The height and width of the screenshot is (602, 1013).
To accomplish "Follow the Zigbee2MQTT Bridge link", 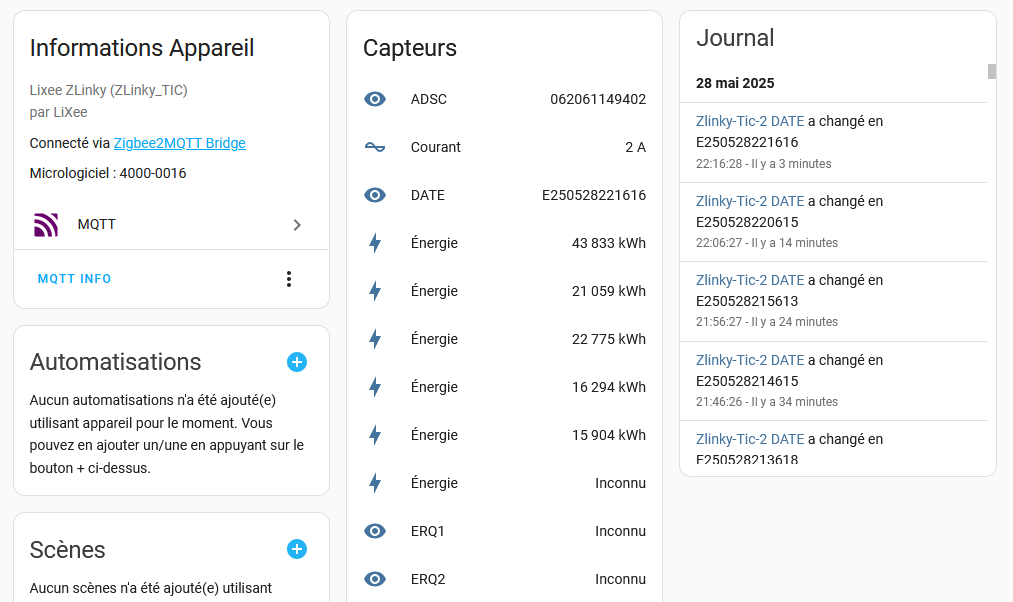I will point(180,143).
